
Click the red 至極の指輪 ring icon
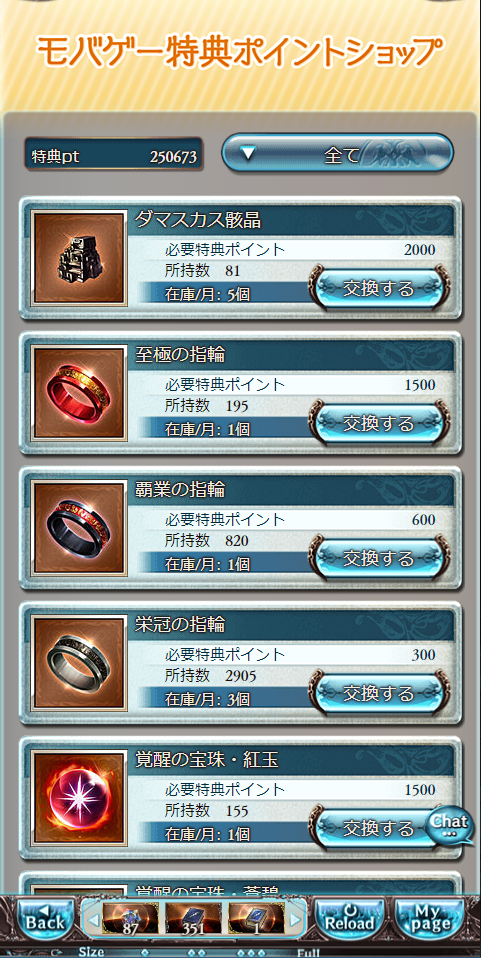(x=79, y=393)
